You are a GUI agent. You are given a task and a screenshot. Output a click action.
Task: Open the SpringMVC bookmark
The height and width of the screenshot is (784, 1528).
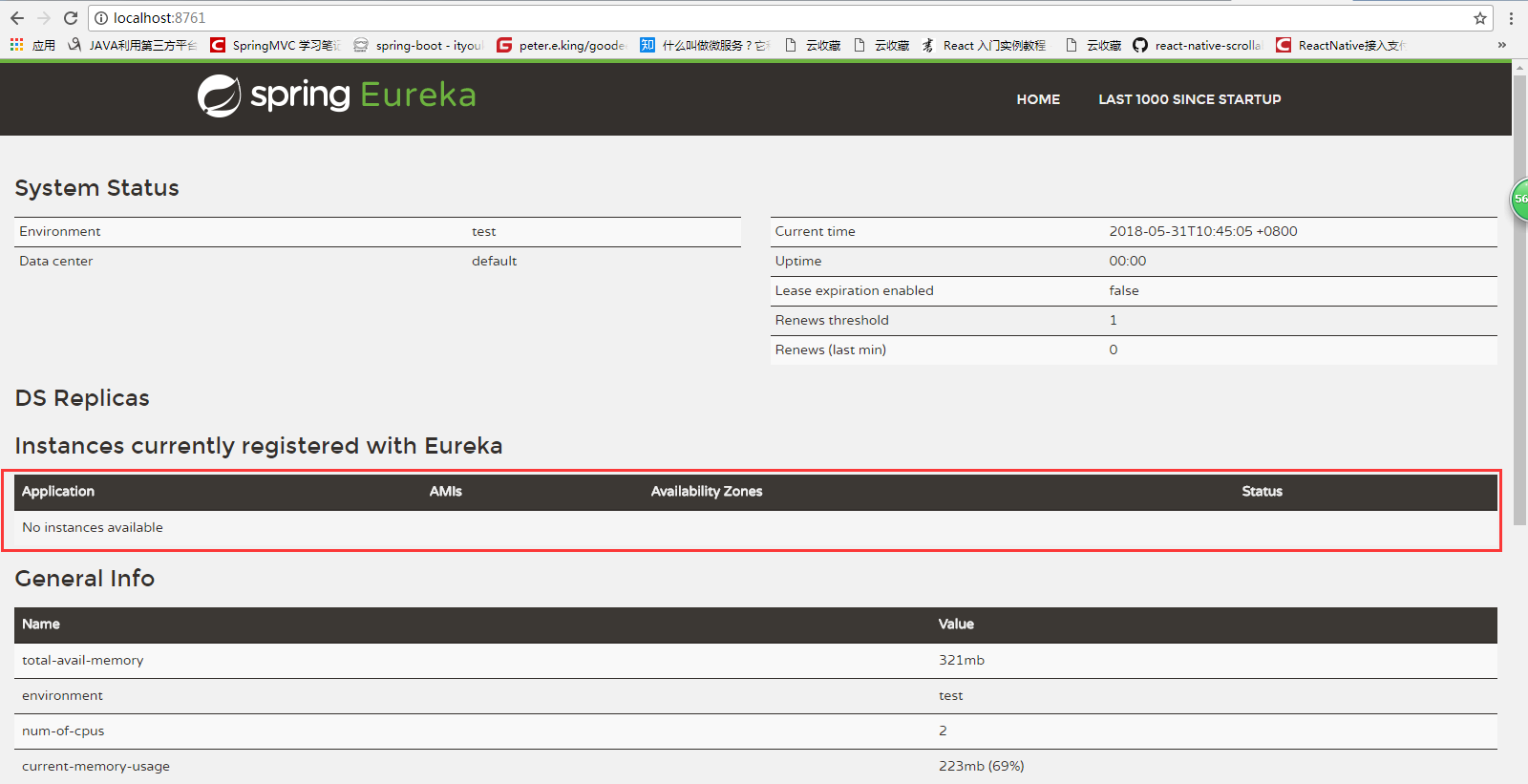[275, 45]
